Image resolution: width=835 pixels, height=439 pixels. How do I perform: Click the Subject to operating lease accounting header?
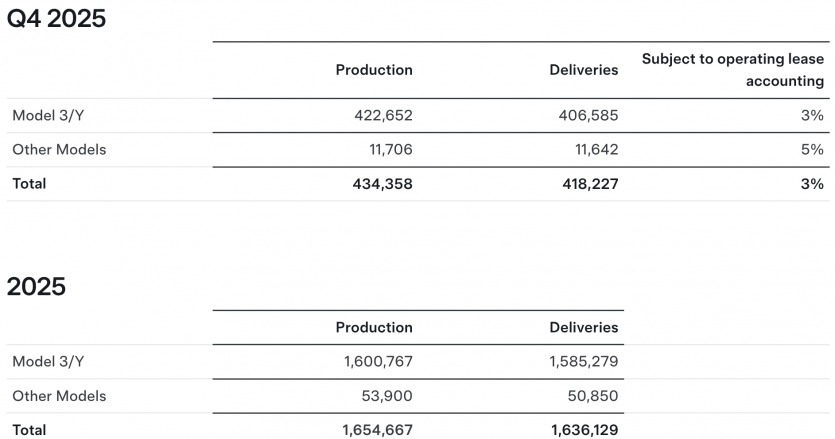coord(733,70)
